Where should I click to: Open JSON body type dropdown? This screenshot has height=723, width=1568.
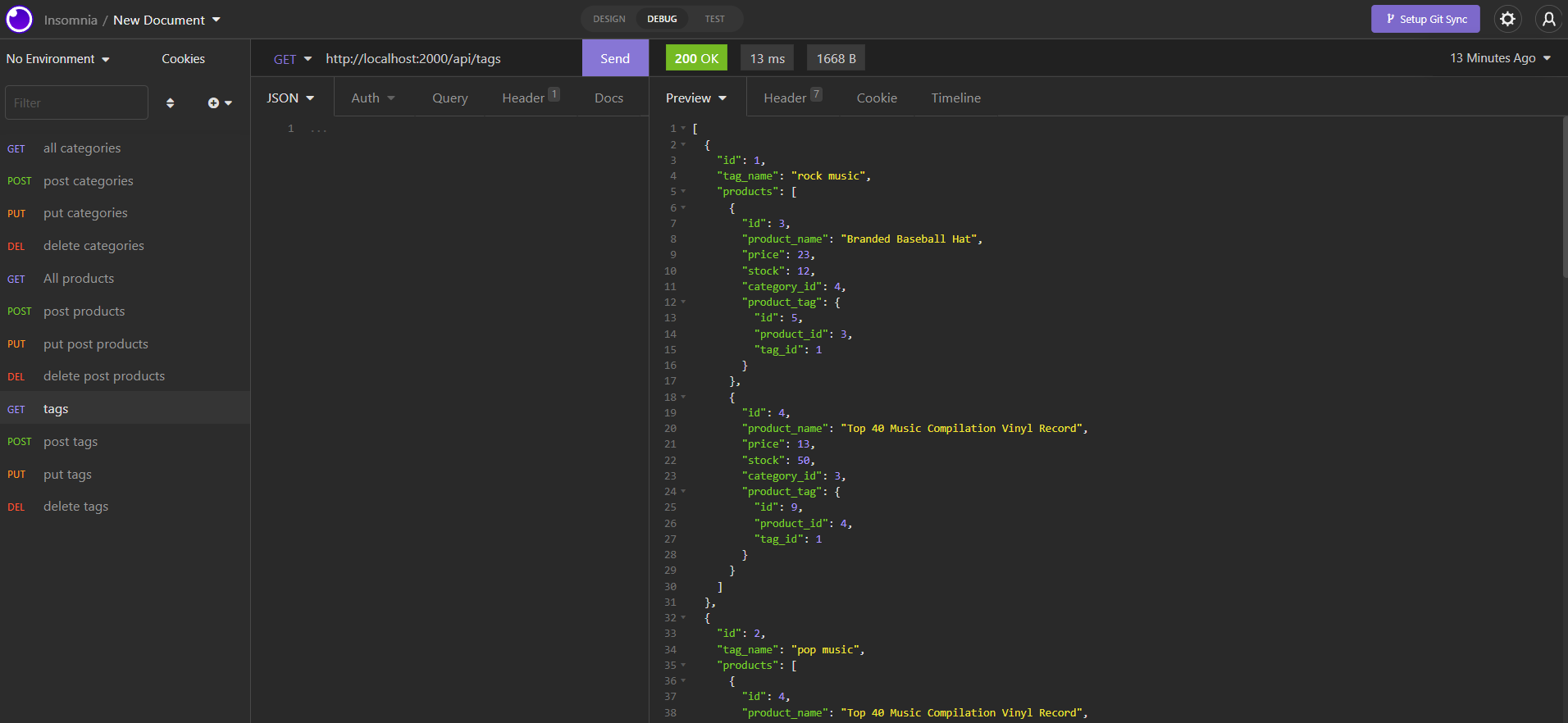(290, 98)
